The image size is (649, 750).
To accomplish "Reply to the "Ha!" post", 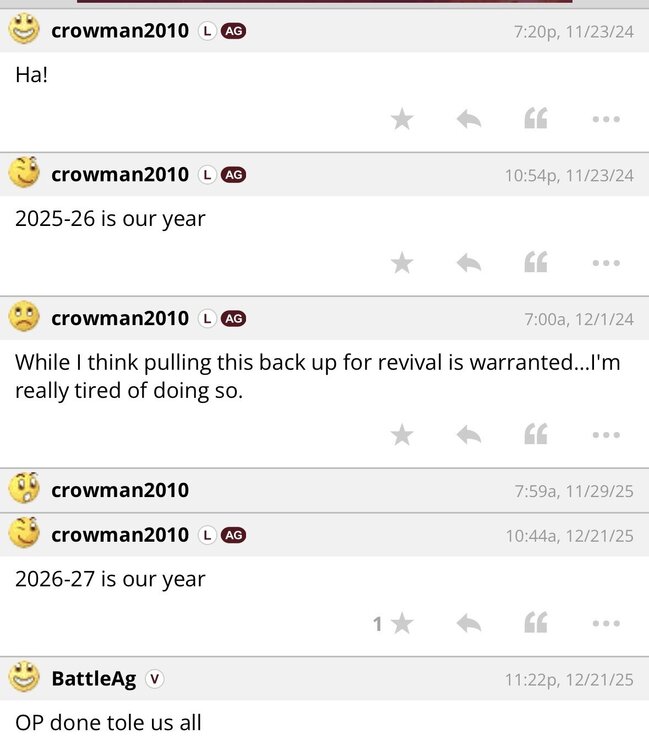I will (x=469, y=119).
